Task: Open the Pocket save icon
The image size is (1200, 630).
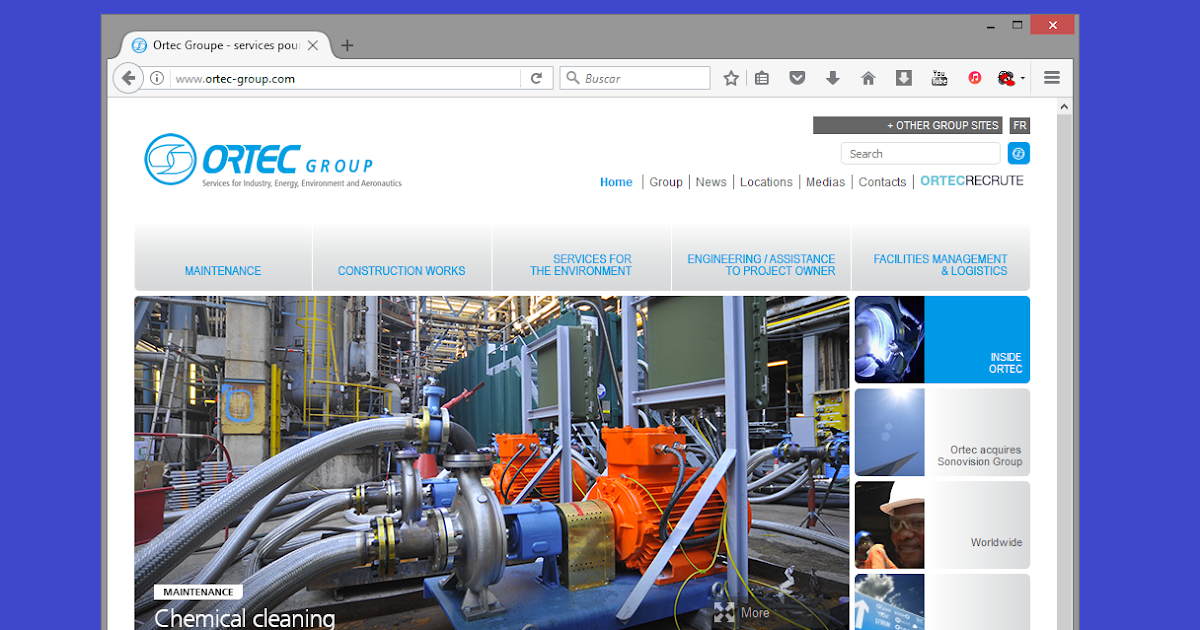Action: (x=797, y=77)
